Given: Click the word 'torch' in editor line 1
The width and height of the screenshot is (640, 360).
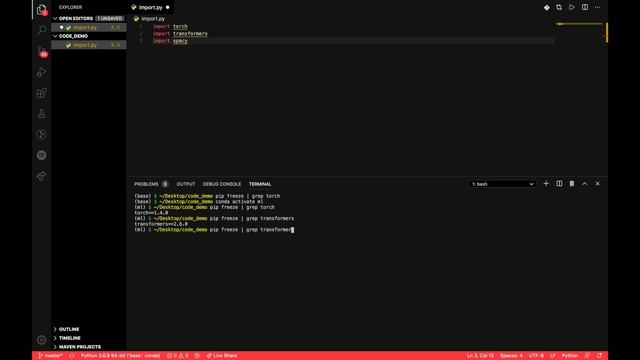Looking at the screenshot, I should pos(180,26).
